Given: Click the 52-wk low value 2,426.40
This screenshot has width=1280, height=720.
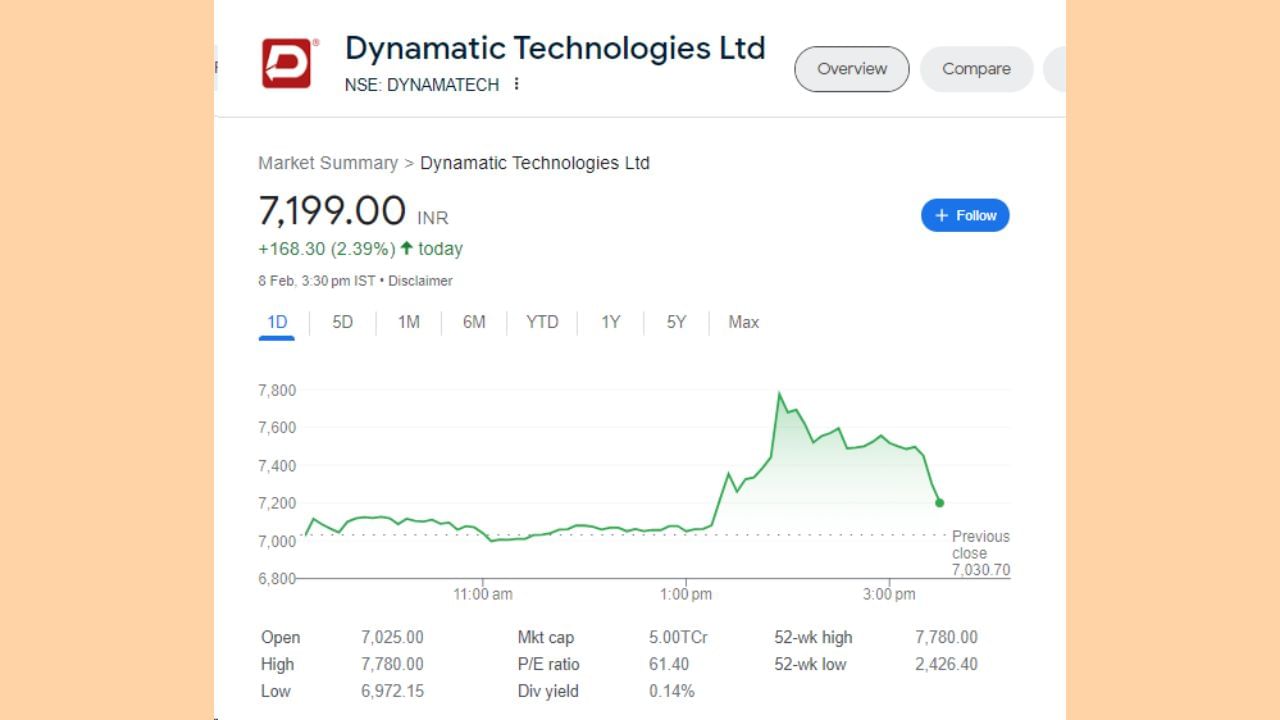Looking at the screenshot, I should tap(946, 664).
